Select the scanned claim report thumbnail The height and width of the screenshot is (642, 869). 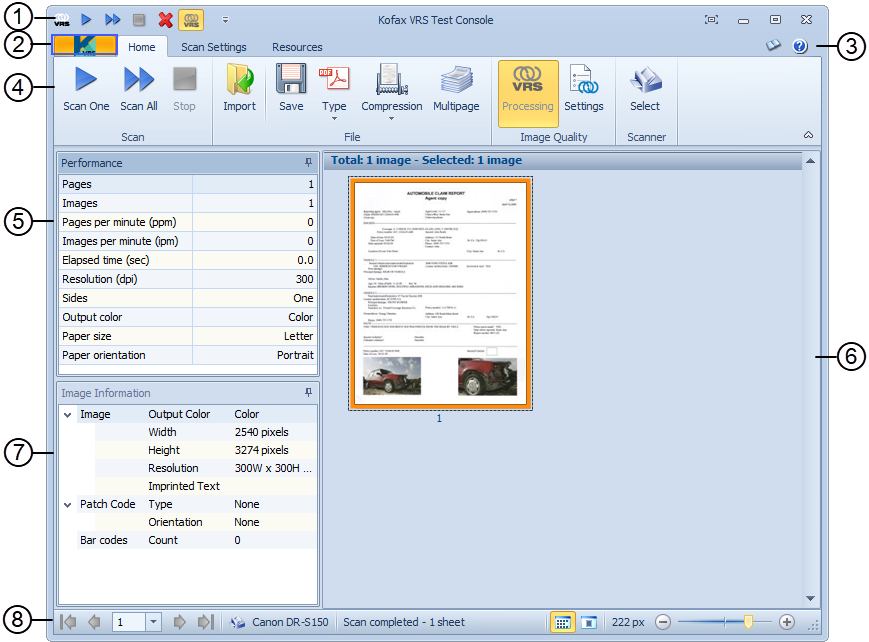(x=440, y=293)
